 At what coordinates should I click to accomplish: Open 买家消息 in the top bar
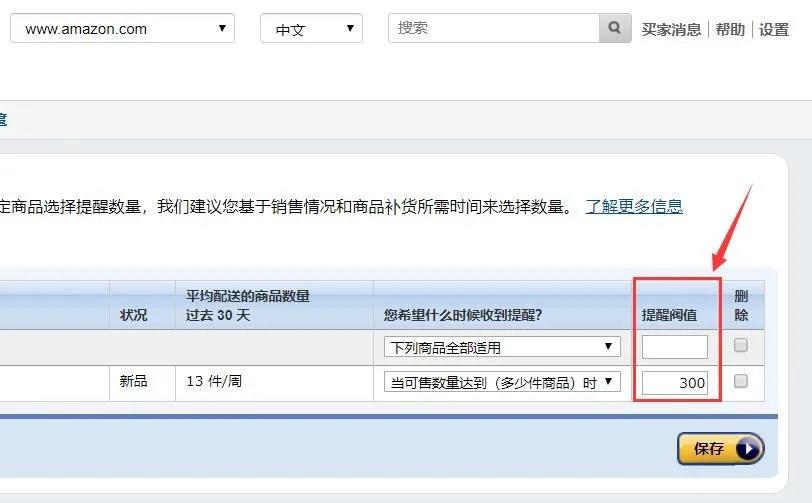(x=671, y=29)
